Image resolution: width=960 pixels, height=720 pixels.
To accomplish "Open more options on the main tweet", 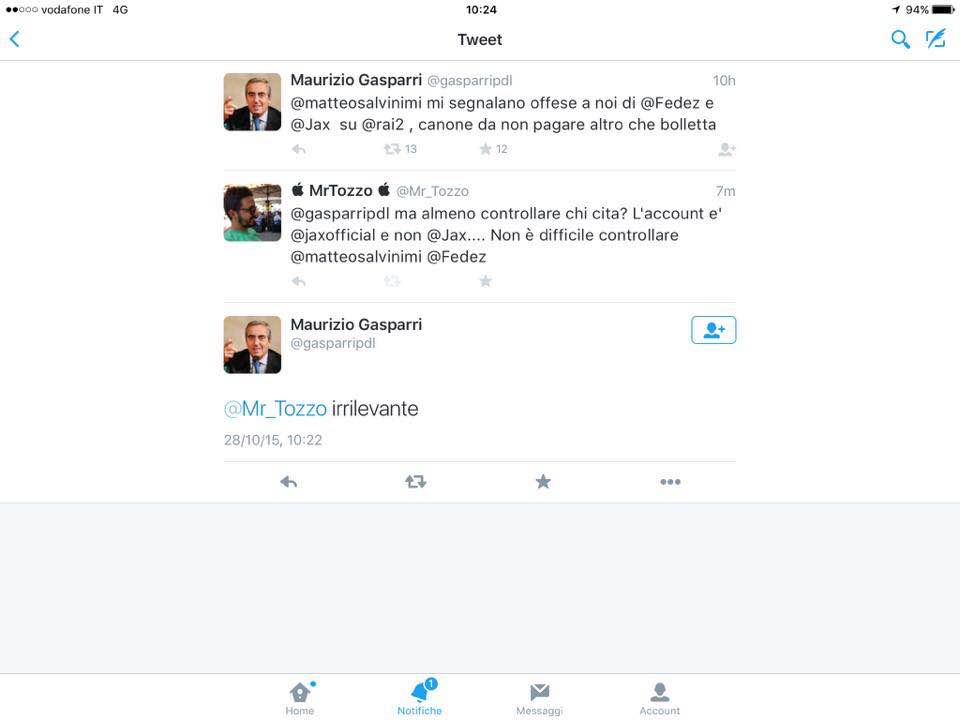I will (670, 482).
